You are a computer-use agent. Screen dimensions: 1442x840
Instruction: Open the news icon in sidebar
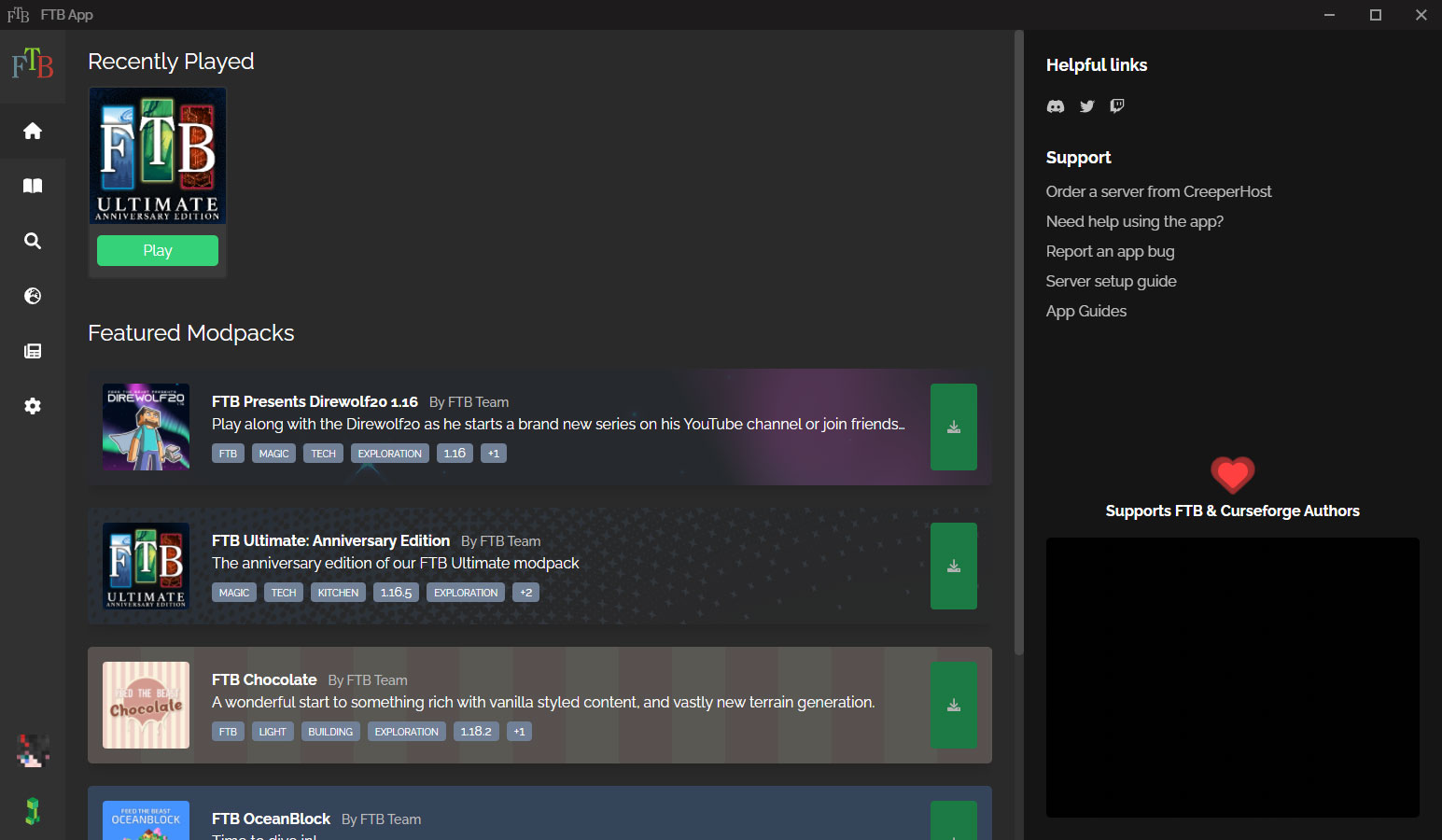(x=33, y=351)
